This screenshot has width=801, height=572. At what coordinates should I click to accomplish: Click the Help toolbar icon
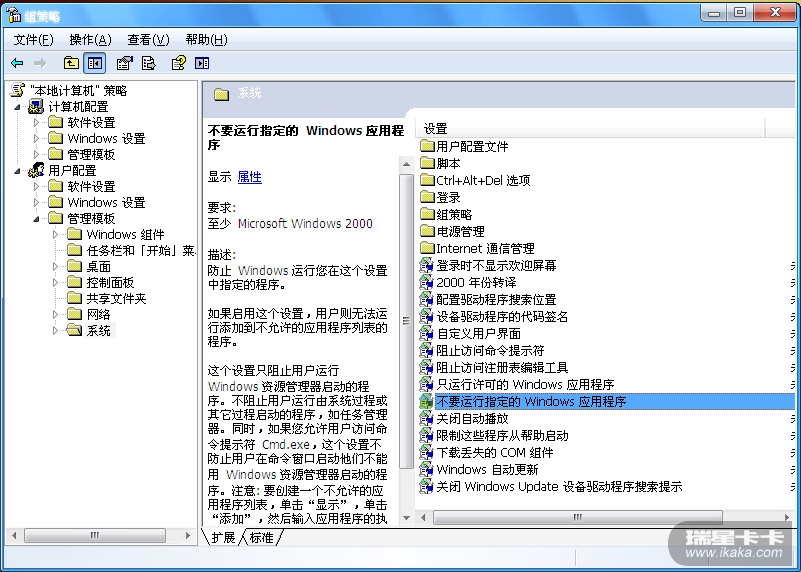[x=179, y=63]
